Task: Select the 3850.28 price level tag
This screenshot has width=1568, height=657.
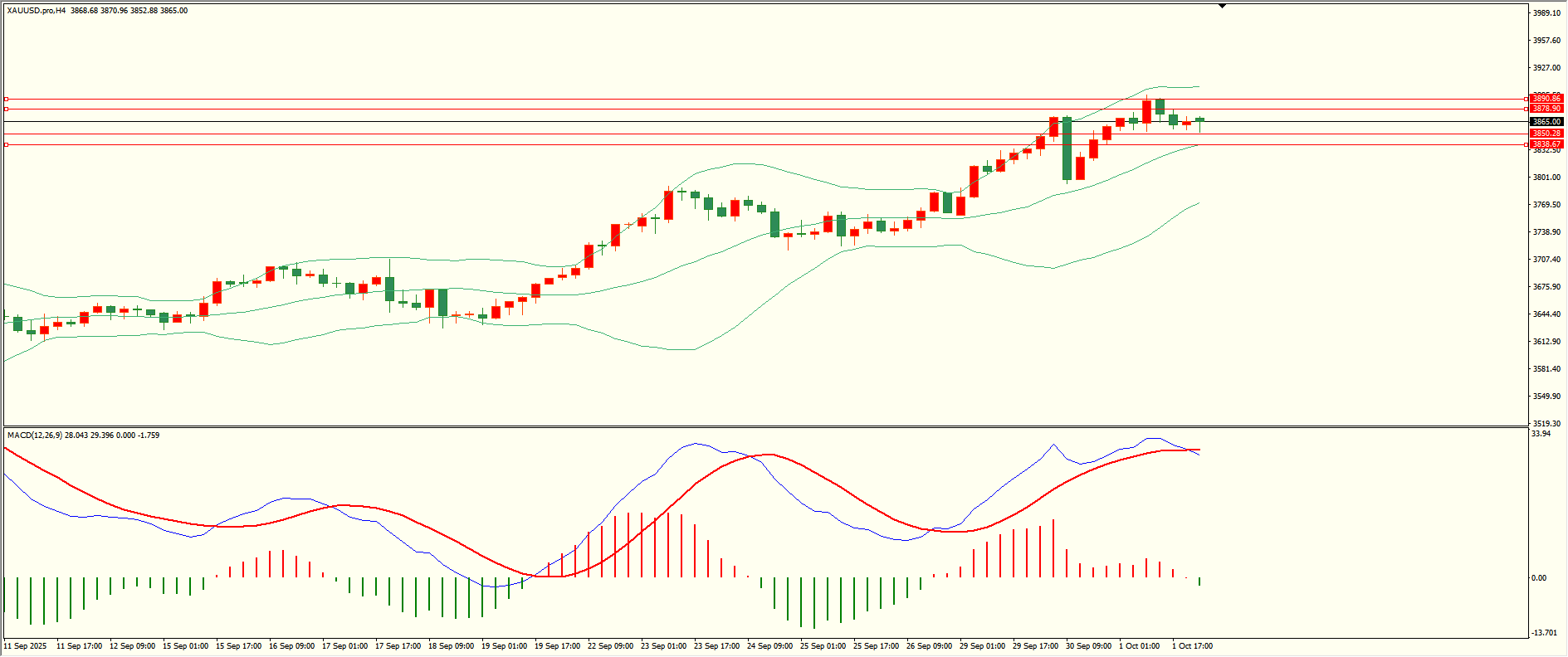Action: [x=1546, y=134]
